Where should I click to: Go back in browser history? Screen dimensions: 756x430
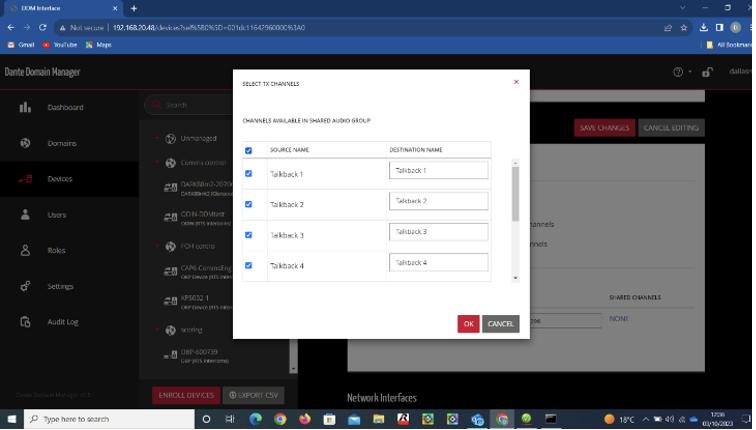[11, 27]
